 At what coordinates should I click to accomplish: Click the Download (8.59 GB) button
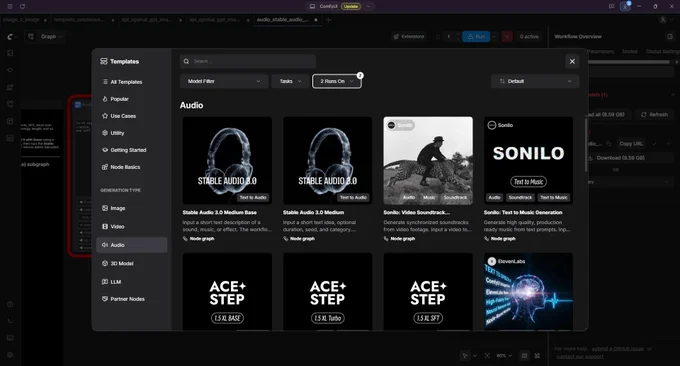[x=620, y=158]
